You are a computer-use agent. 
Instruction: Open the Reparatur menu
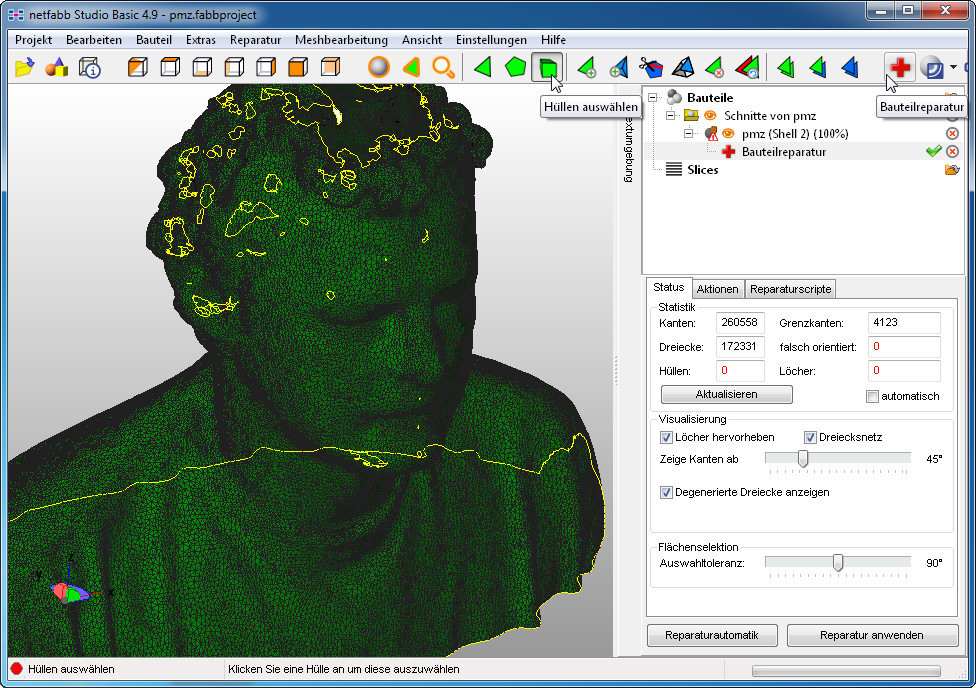(x=255, y=40)
